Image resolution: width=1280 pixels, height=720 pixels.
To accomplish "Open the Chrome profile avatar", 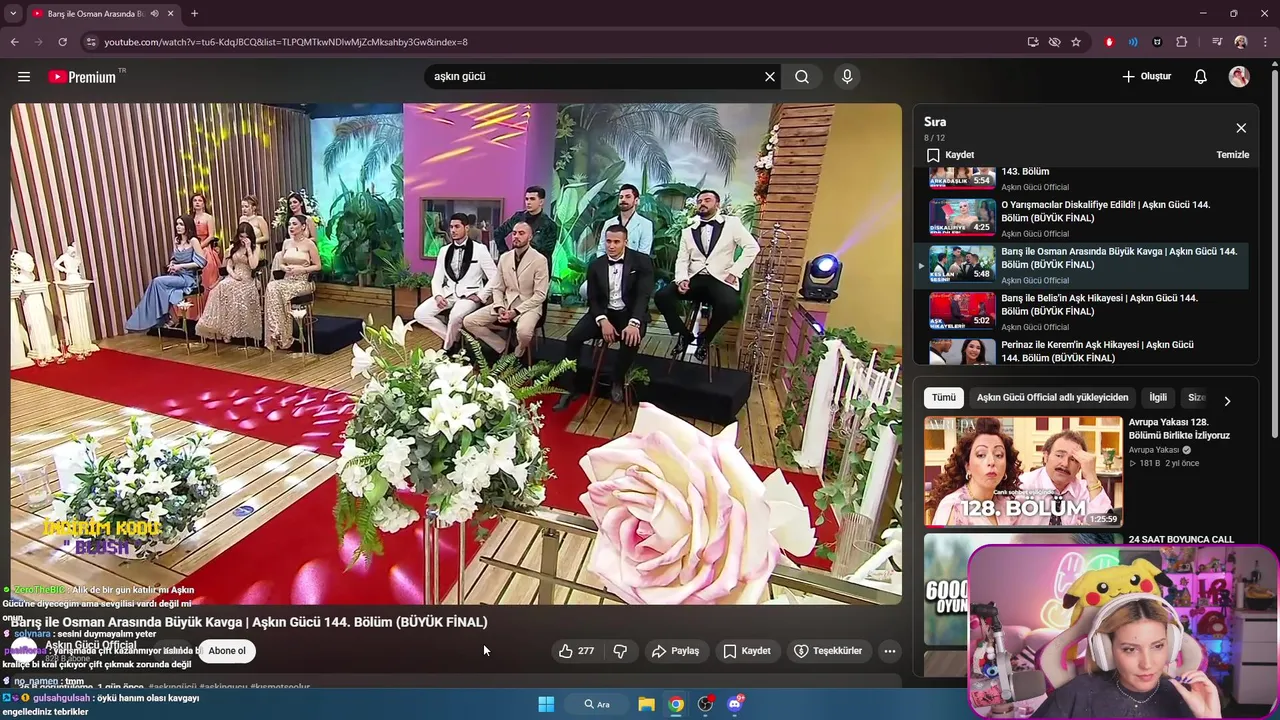I will (x=1241, y=42).
